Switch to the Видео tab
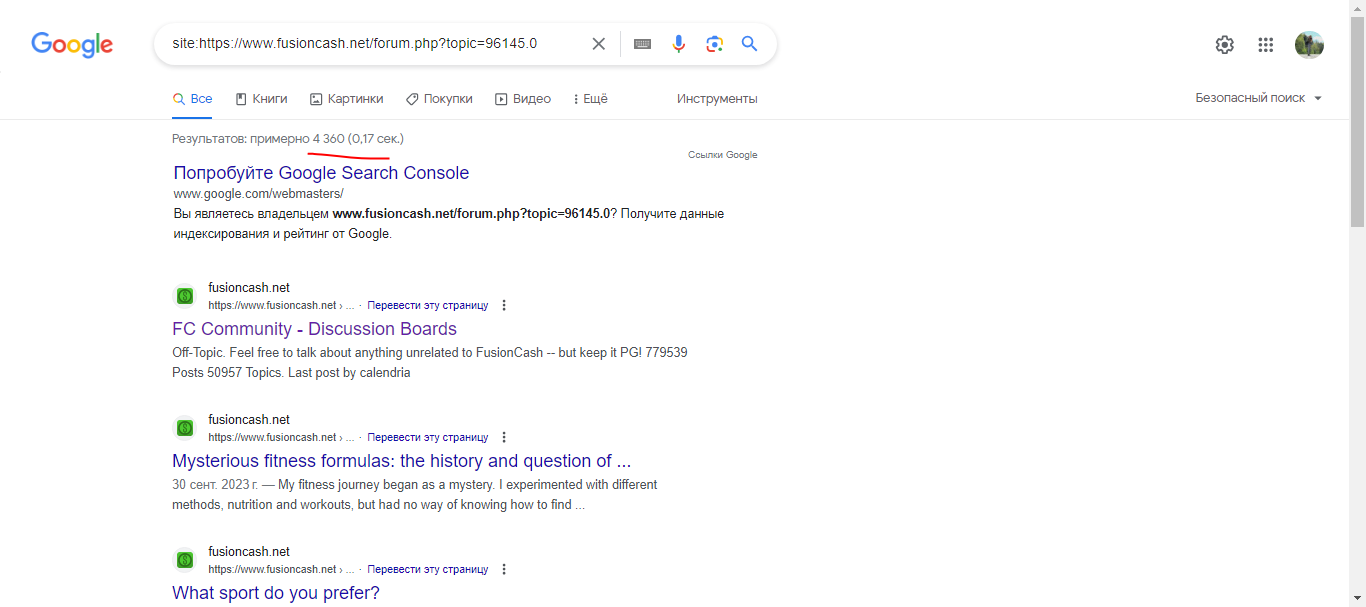 coord(523,99)
